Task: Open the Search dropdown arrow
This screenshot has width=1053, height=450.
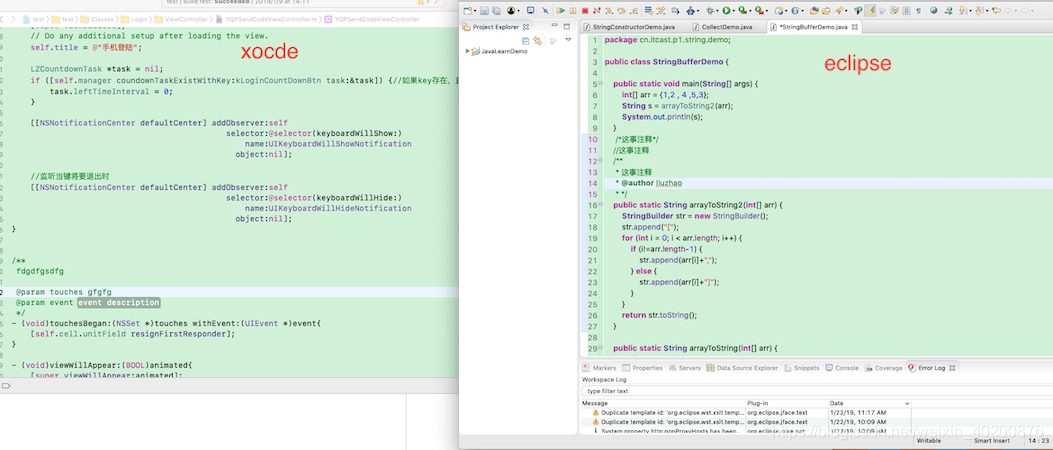Action: (846, 11)
